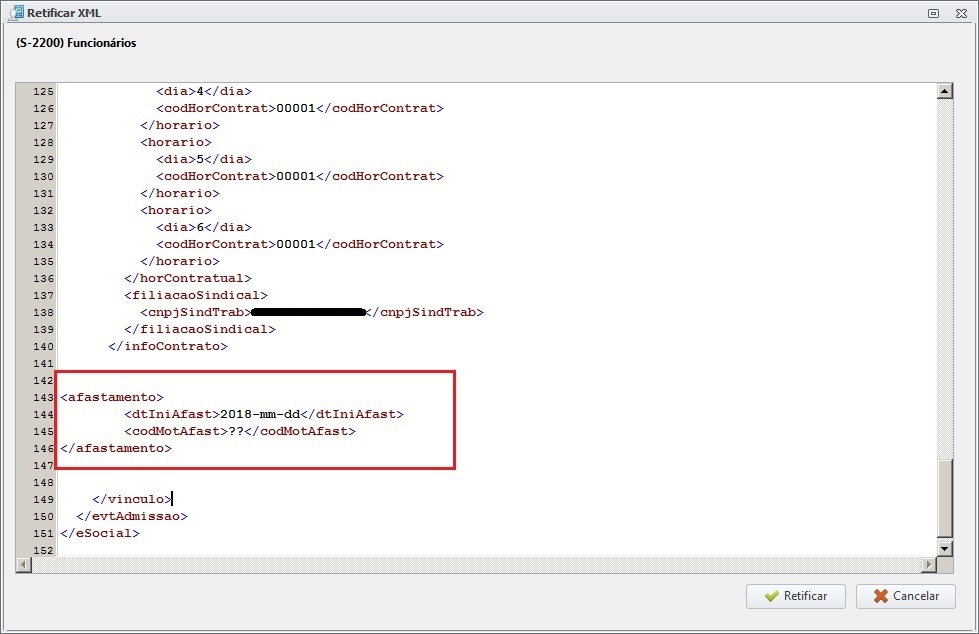Click the horizontal scrollbar track
This screenshot has width=979, height=634.
pyautogui.click(x=476, y=565)
